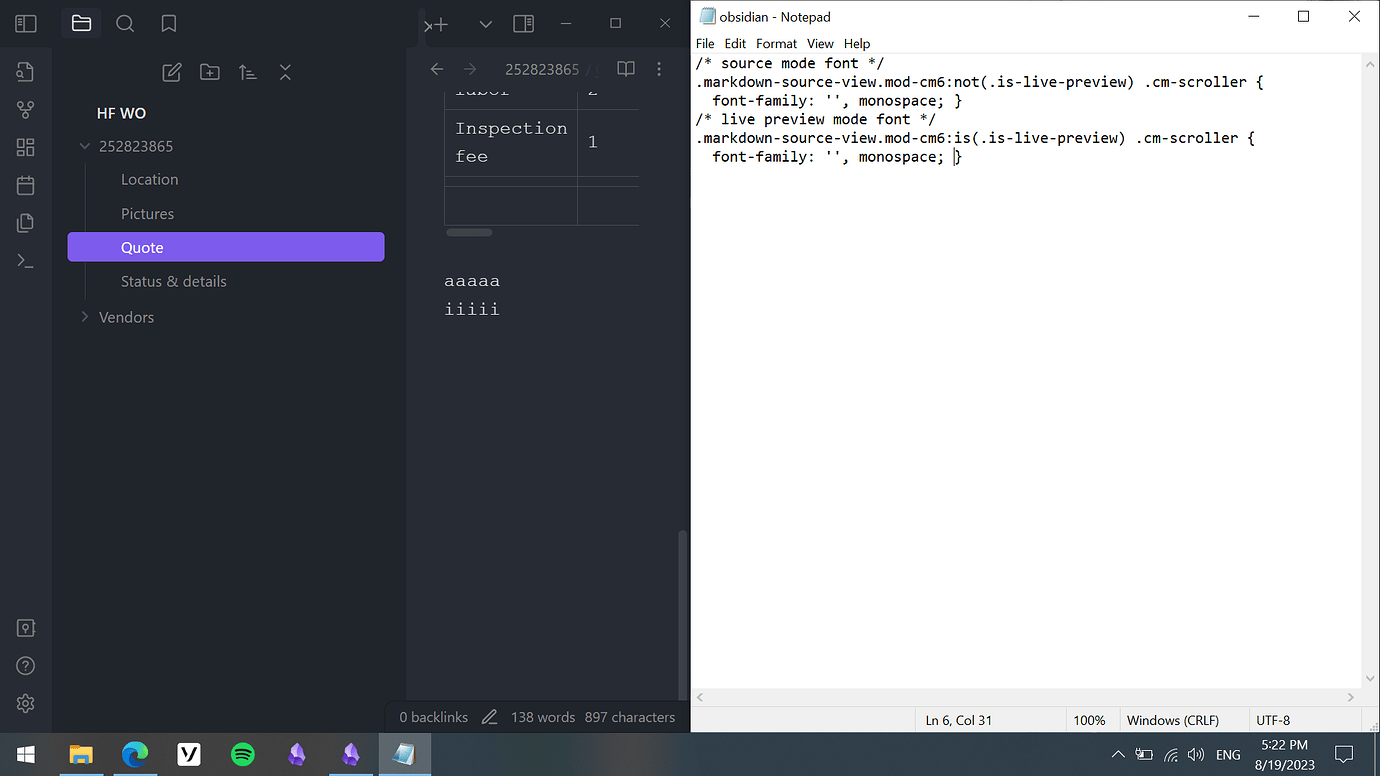Toggle the Obsidian right sidebar

click(x=523, y=24)
